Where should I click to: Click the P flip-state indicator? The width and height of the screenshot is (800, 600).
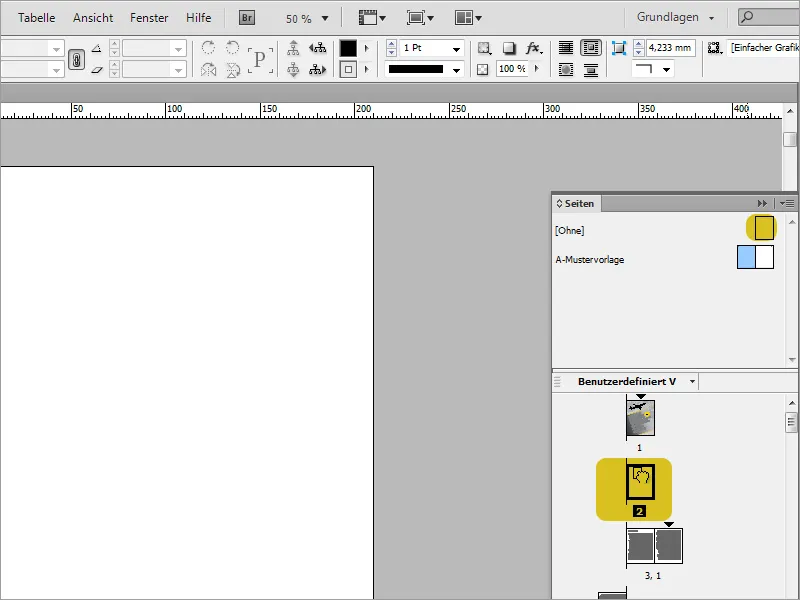tap(260, 60)
